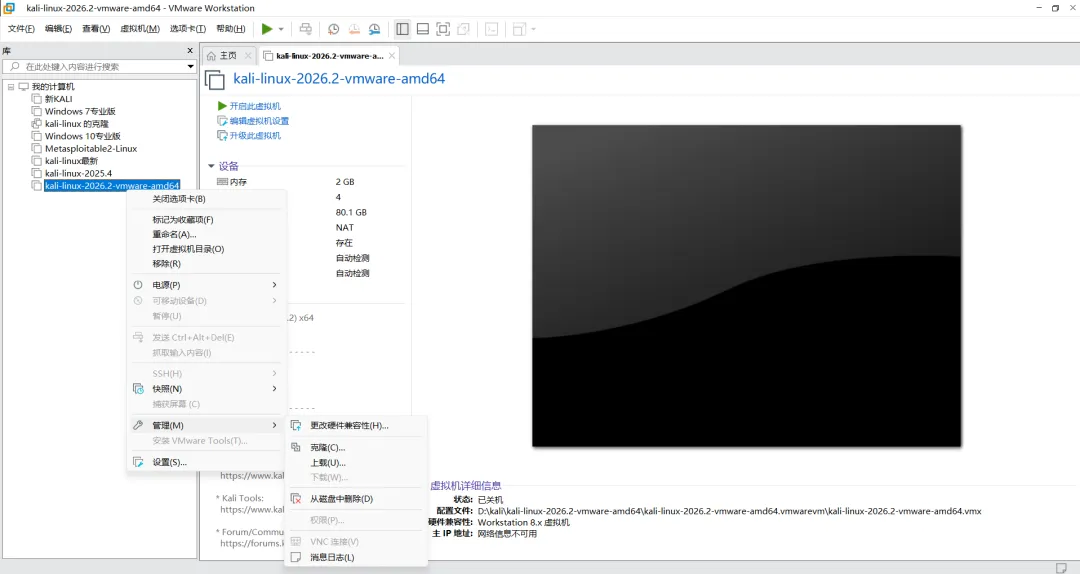Select Windows 7专业版 in the library

coord(80,111)
